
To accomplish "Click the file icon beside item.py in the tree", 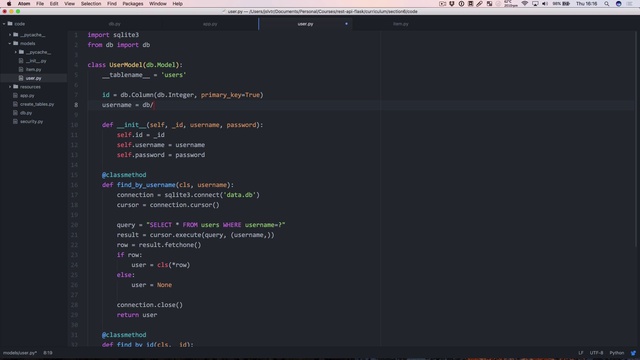I will click(21, 69).
